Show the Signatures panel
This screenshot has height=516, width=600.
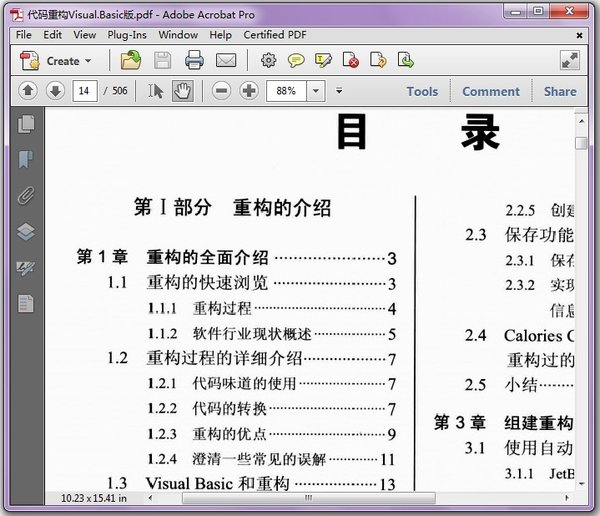click(26, 268)
